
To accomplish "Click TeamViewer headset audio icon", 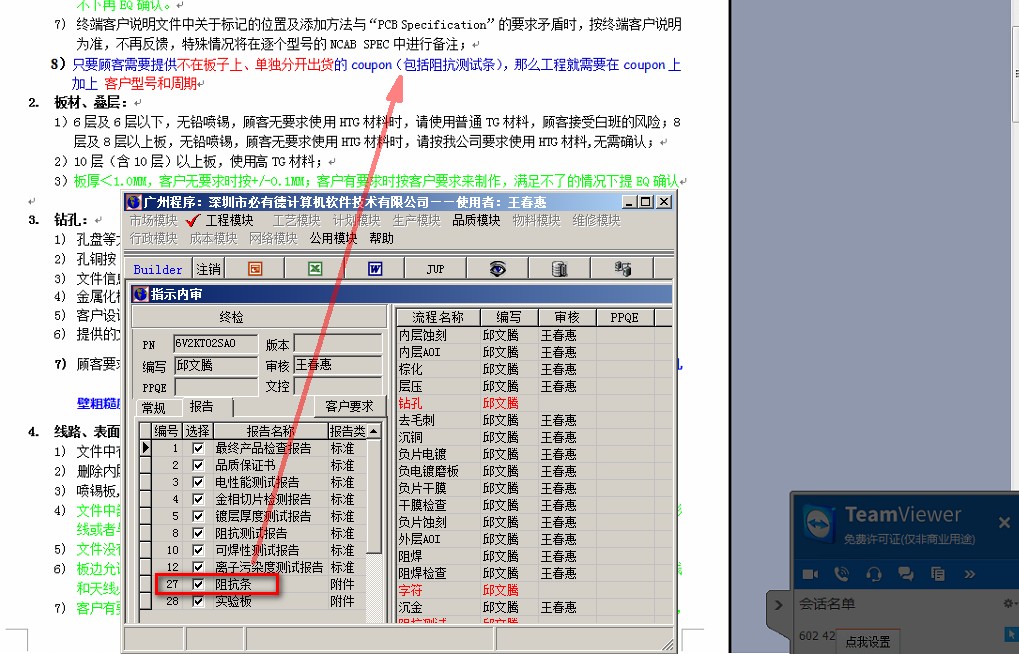I will pyautogui.click(x=874, y=574).
